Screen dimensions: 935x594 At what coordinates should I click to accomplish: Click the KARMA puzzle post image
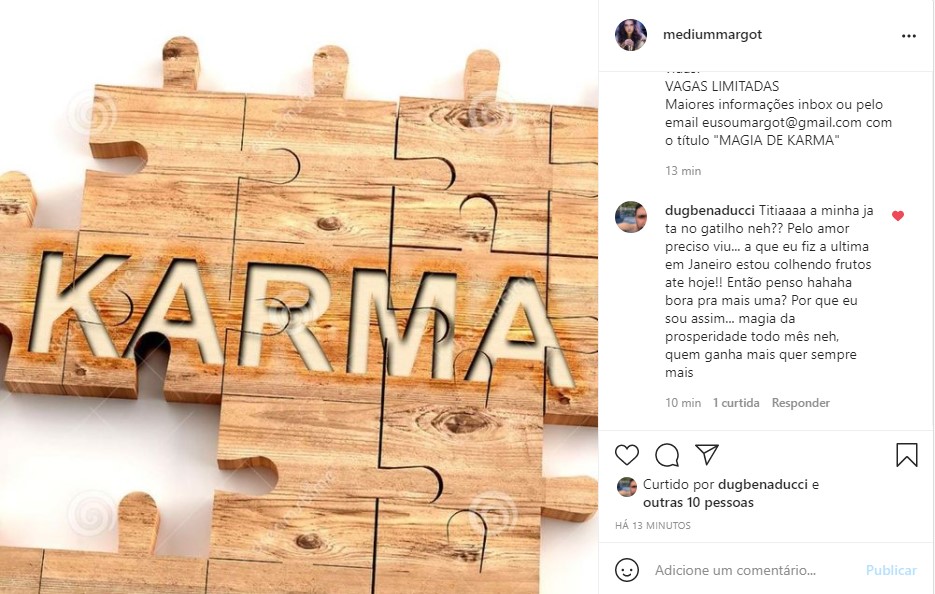[x=299, y=297]
